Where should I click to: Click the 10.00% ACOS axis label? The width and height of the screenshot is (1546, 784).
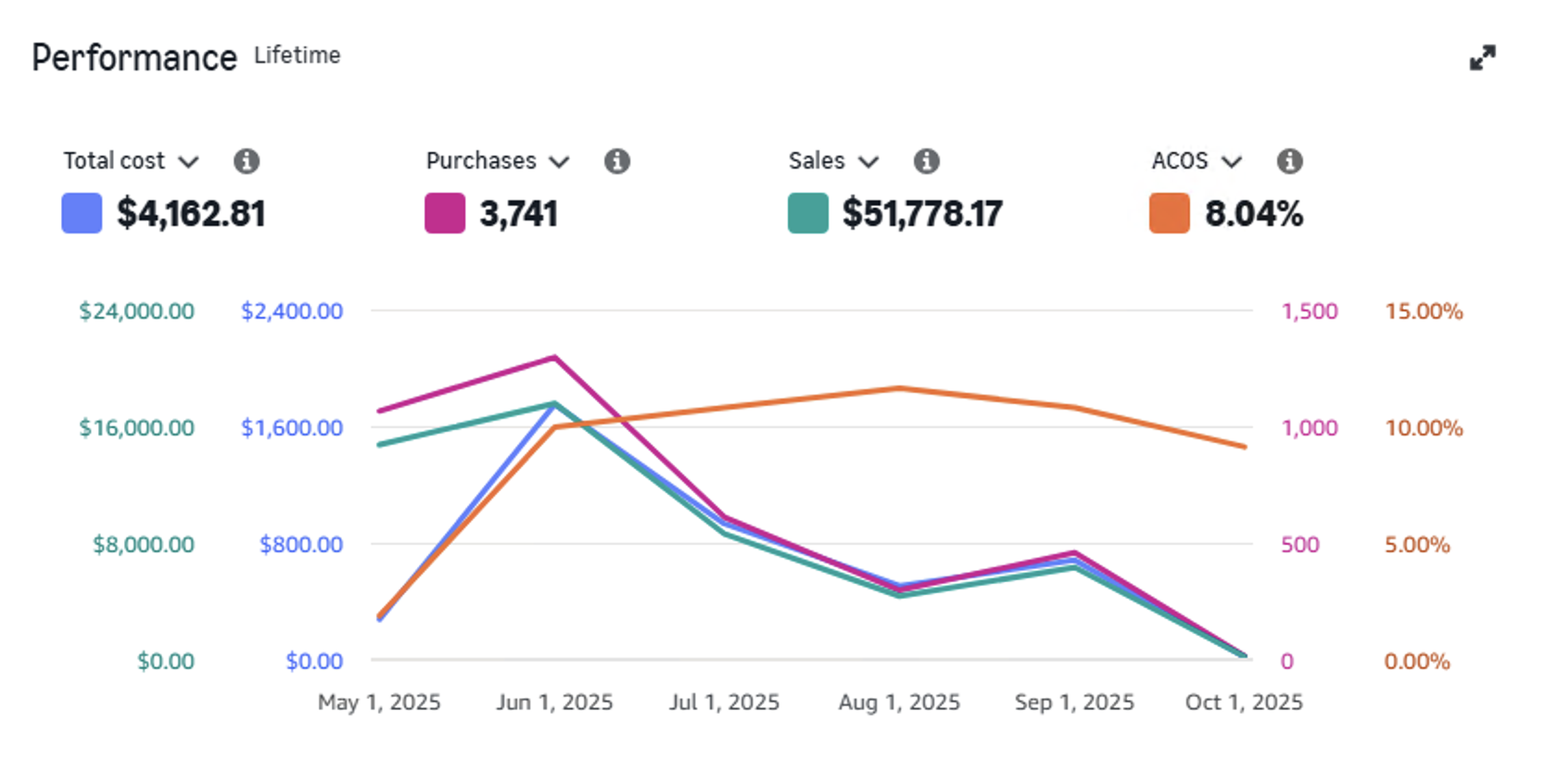1424,428
